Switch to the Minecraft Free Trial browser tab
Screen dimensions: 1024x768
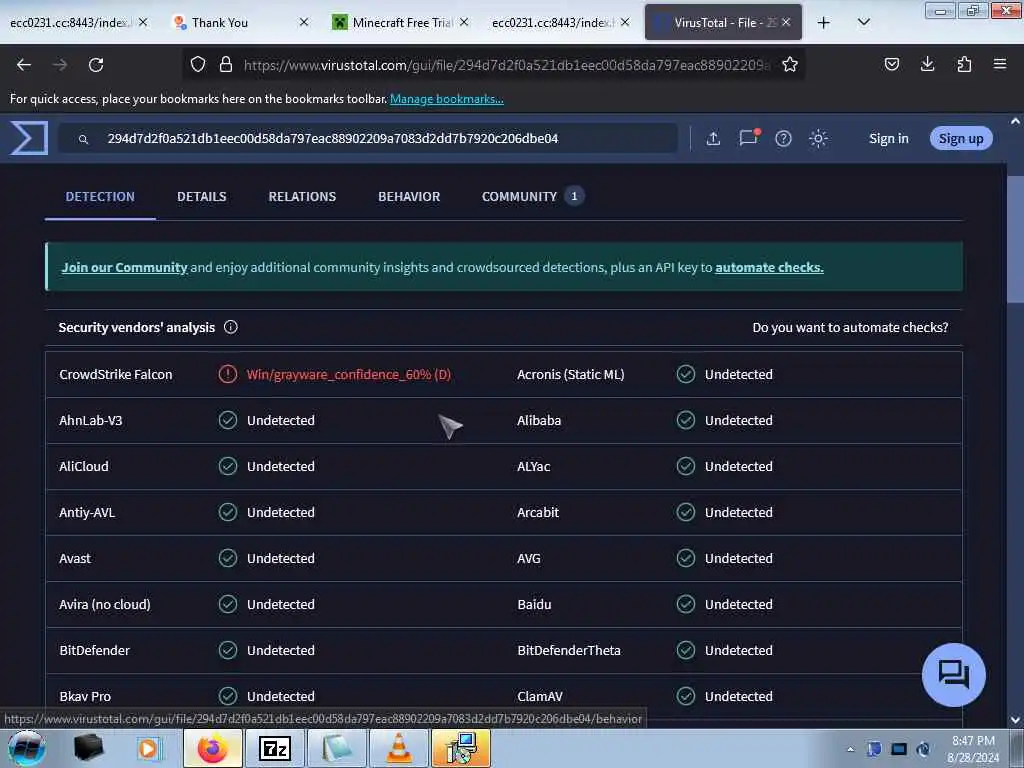[x=401, y=23]
